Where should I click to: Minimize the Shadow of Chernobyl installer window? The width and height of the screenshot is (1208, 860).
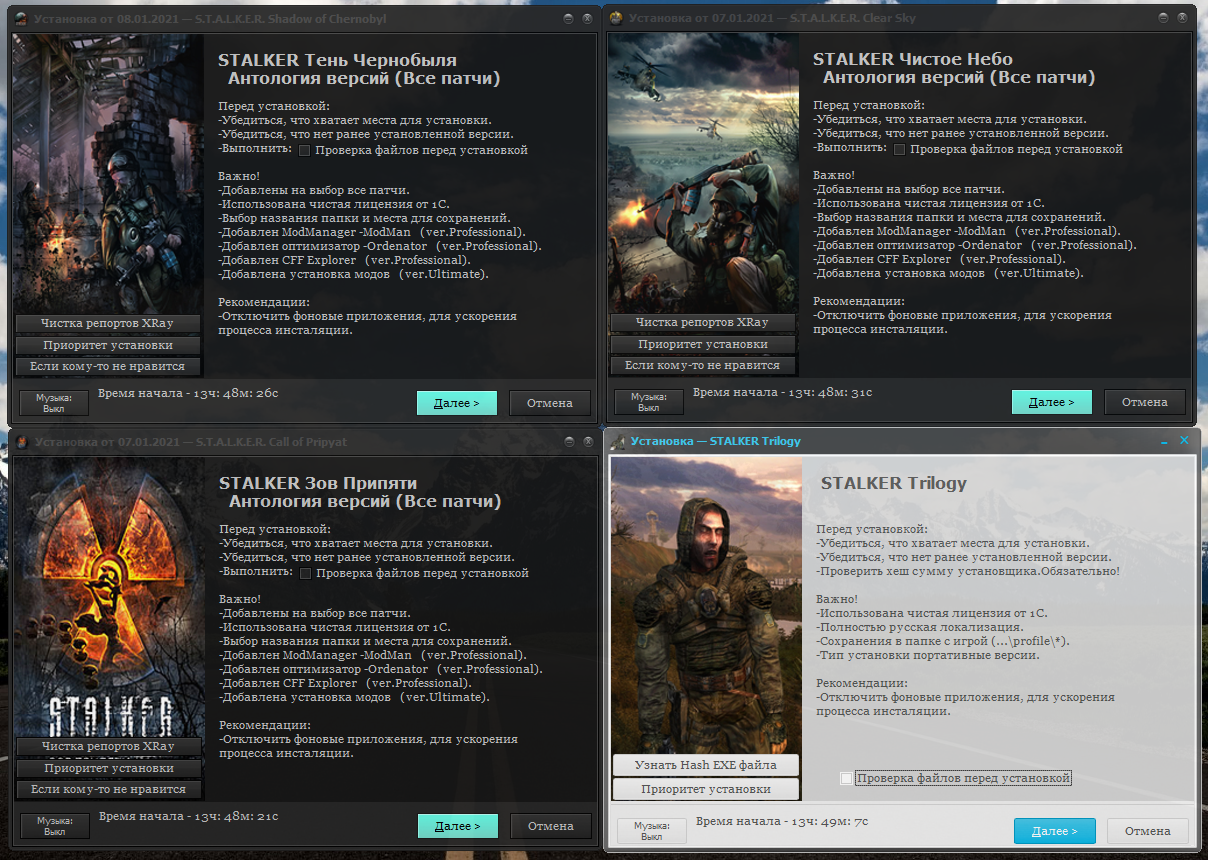click(x=567, y=18)
